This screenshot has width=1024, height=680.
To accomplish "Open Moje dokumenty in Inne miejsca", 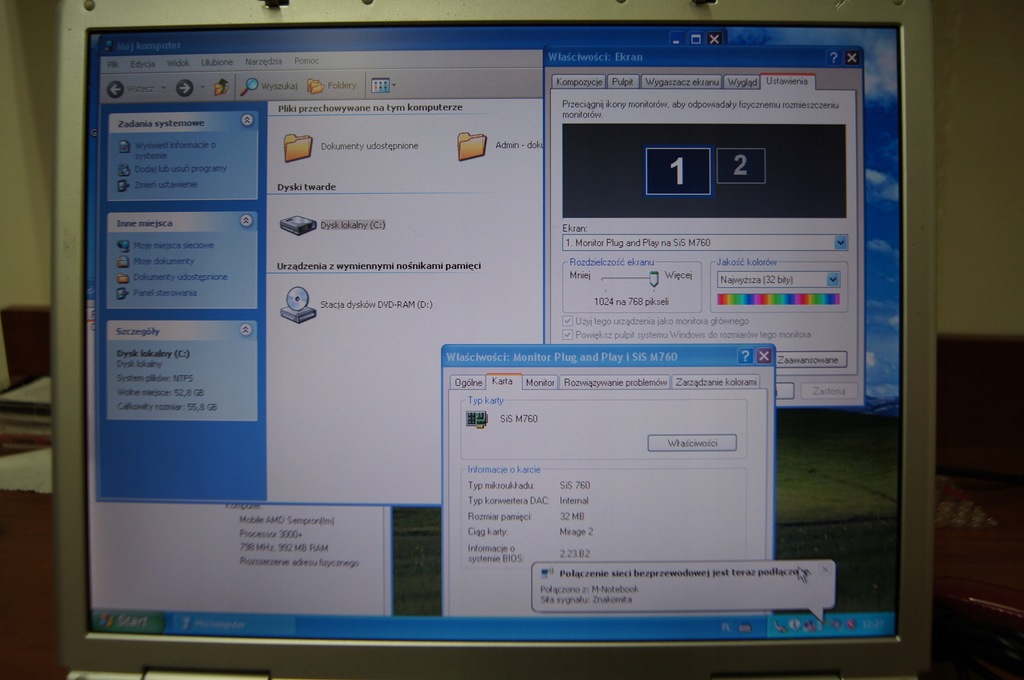I will tap(163, 261).
